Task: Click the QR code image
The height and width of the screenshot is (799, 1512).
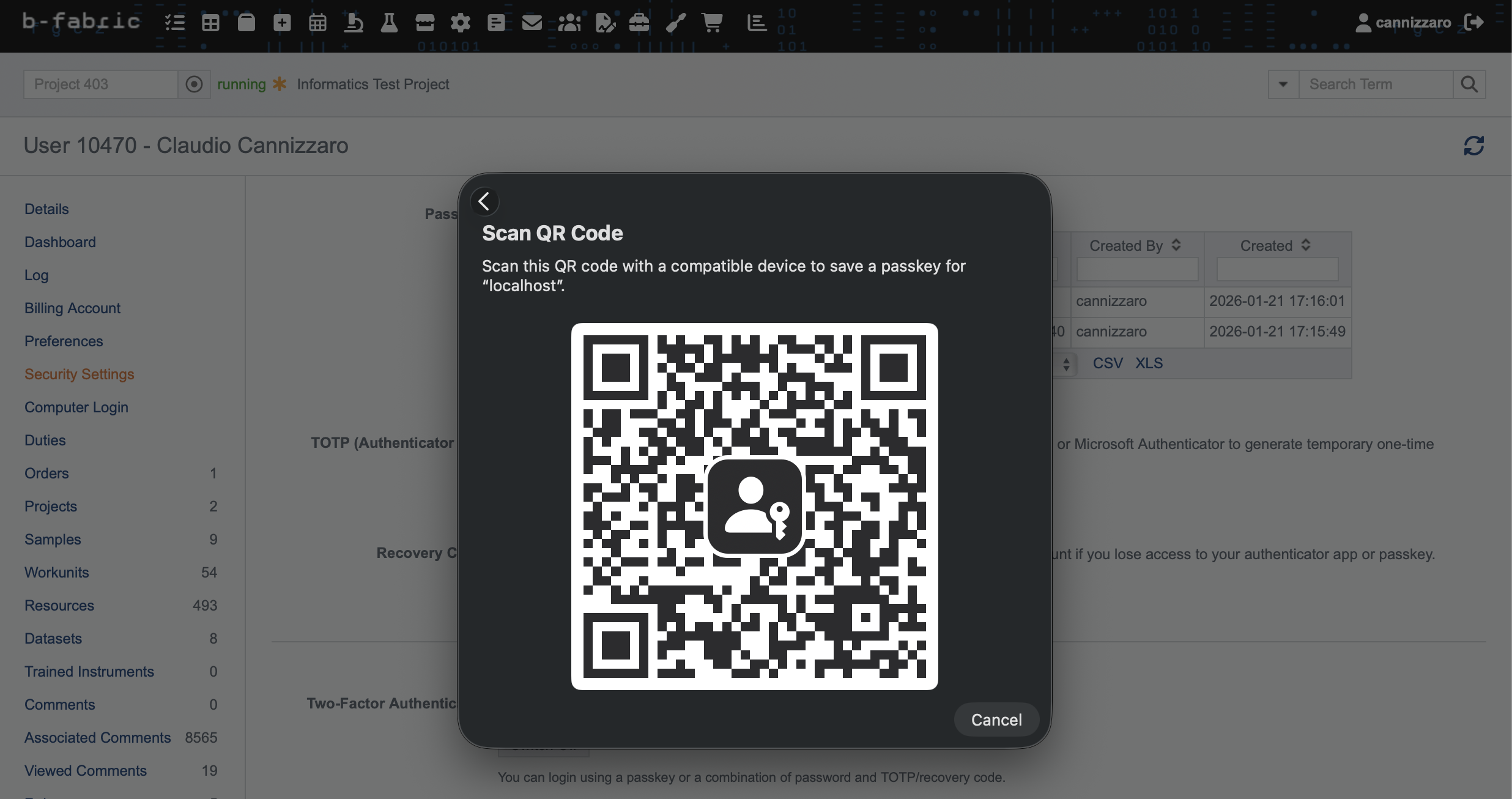Action: (x=755, y=507)
